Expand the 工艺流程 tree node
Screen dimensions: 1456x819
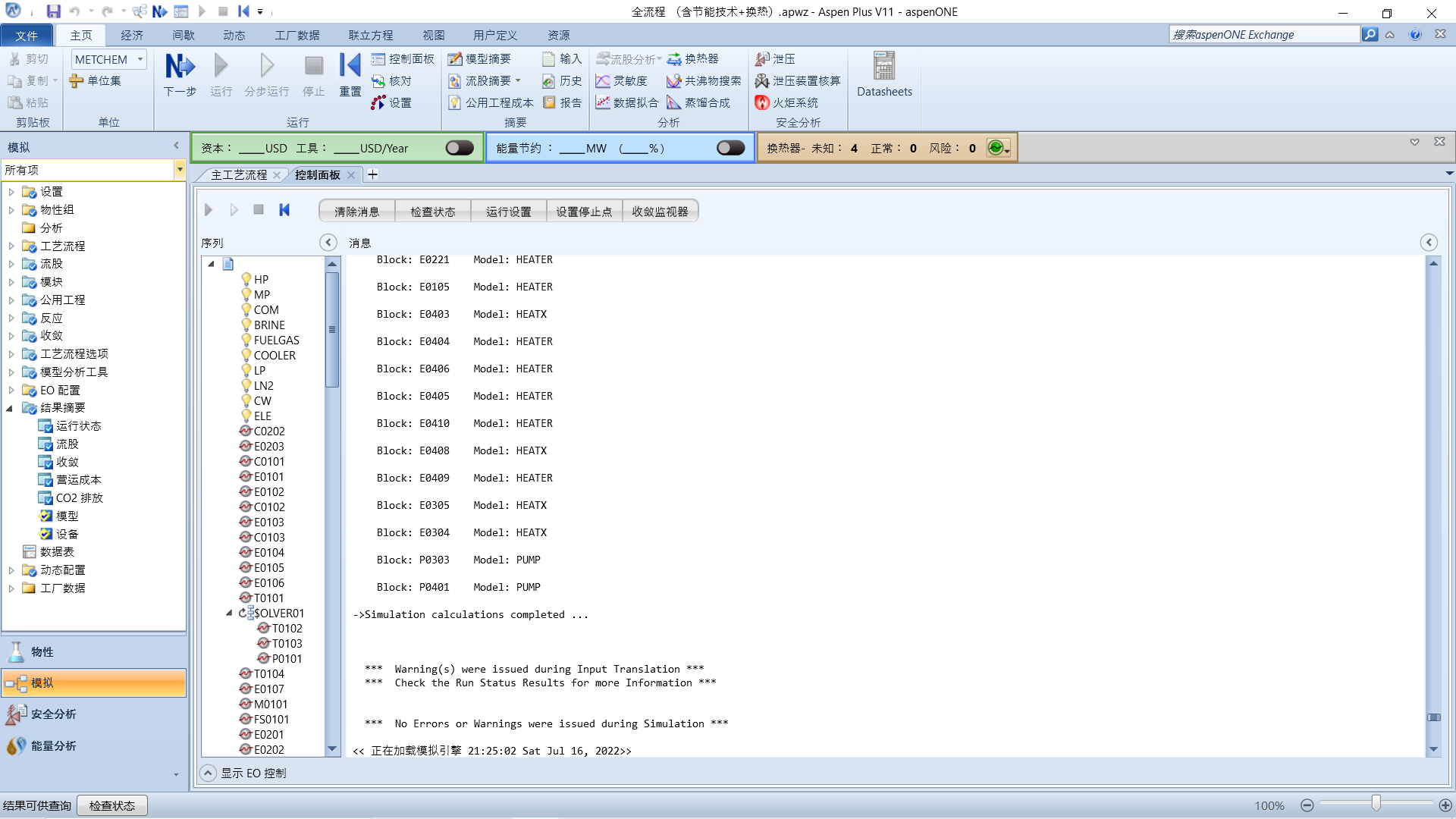[11, 246]
